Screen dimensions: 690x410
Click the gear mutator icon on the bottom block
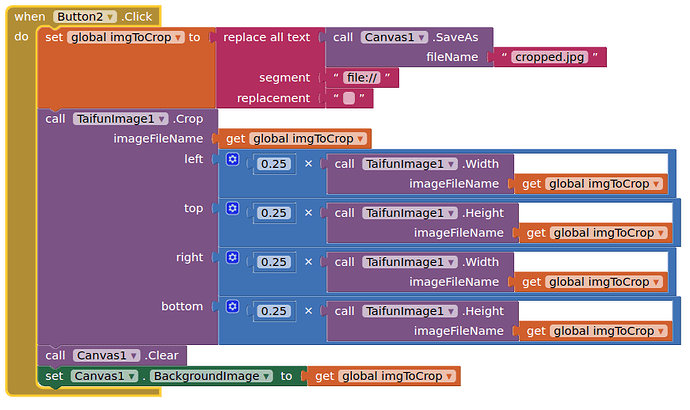click(232, 306)
